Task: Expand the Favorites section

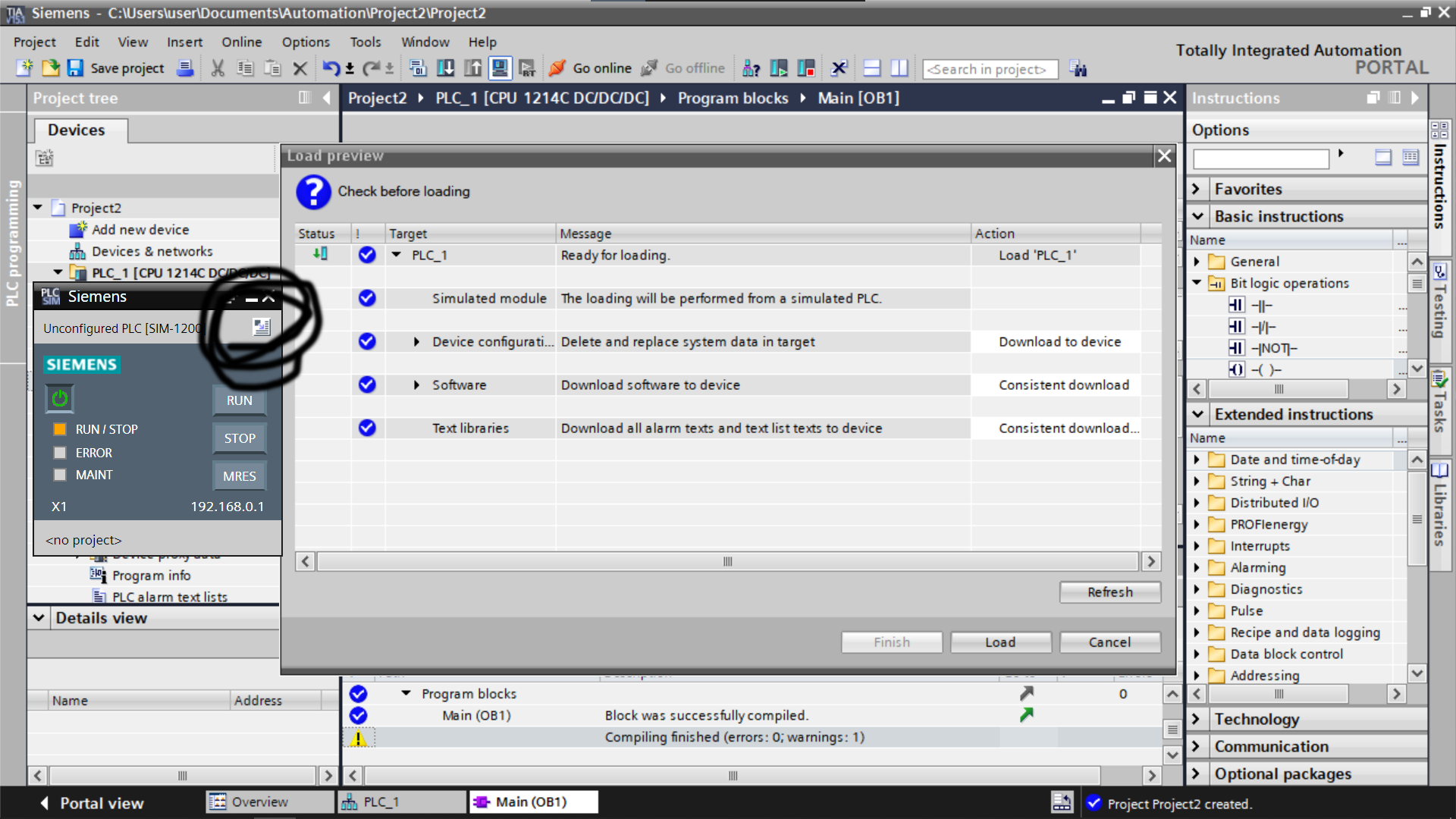Action: [1197, 189]
